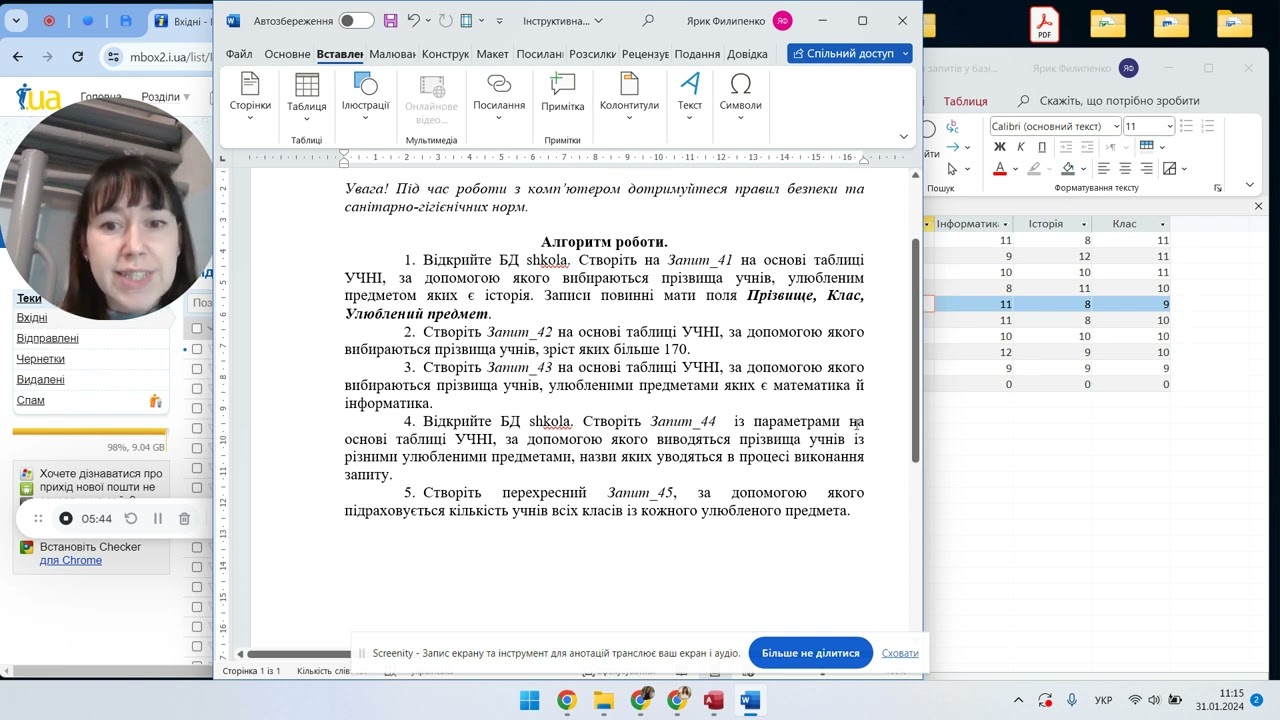Click fill color bucket in Access ribbon
1280x720 pixels.
(1068, 169)
